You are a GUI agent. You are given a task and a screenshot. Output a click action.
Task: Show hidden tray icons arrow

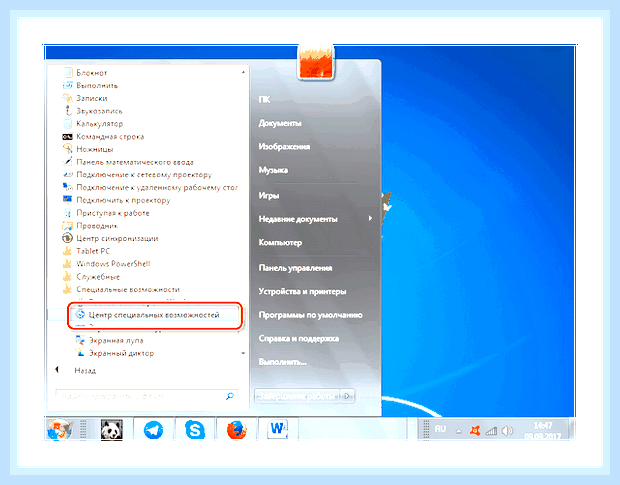point(459,431)
